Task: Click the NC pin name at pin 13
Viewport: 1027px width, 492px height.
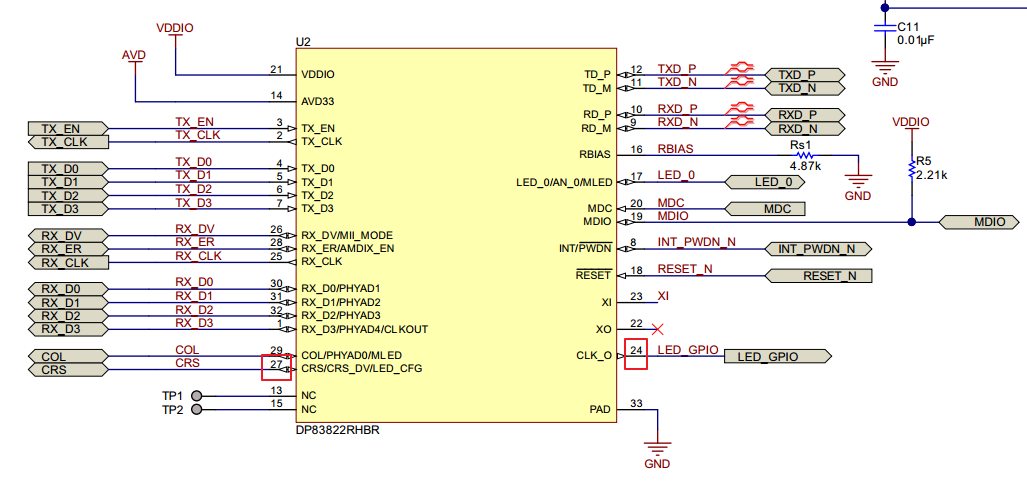Action: pyautogui.click(x=308, y=396)
